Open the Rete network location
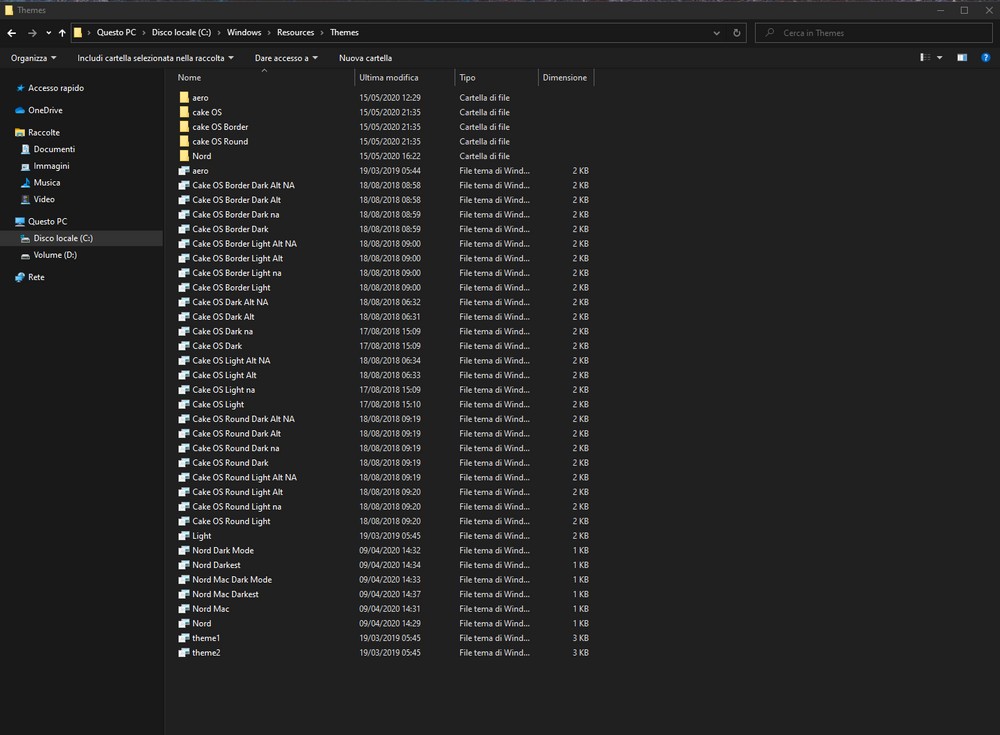1000x735 pixels. 36,277
